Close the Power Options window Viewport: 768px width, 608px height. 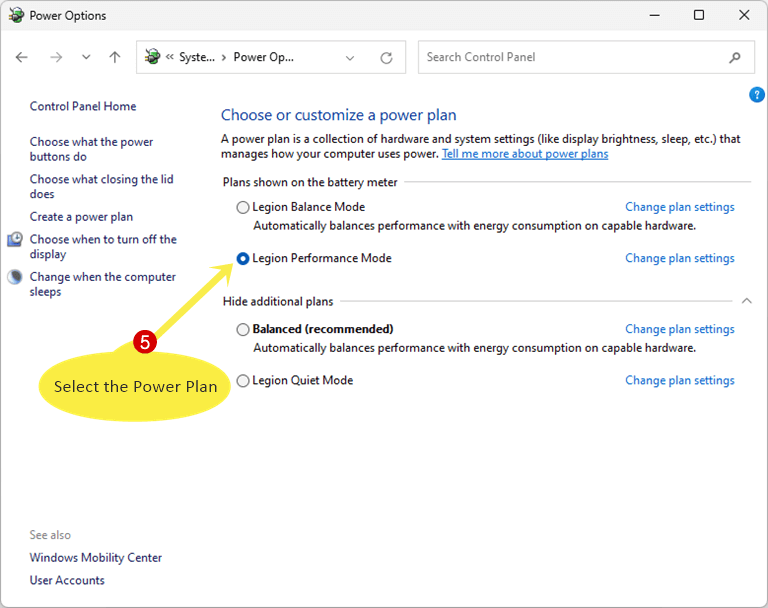[x=744, y=15]
